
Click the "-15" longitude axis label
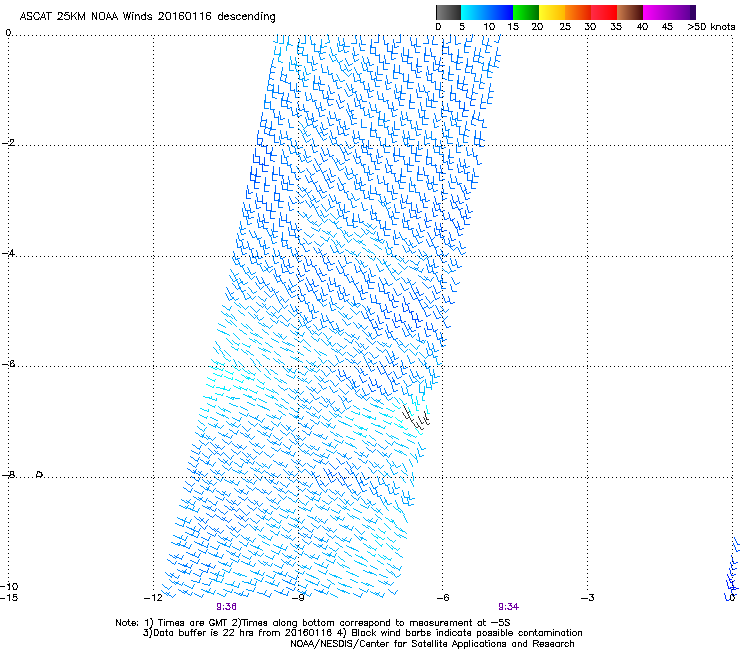[x=9, y=598]
